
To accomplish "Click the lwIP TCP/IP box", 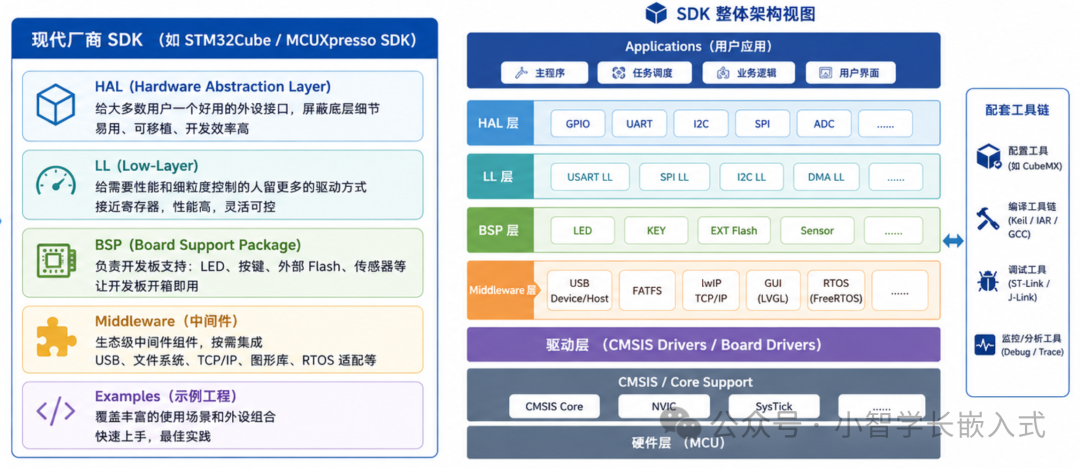I will (710, 290).
